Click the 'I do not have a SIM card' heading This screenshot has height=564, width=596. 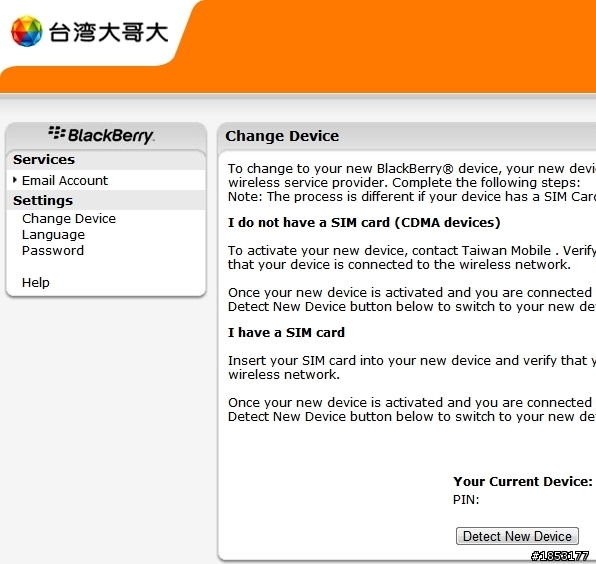point(364,222)
